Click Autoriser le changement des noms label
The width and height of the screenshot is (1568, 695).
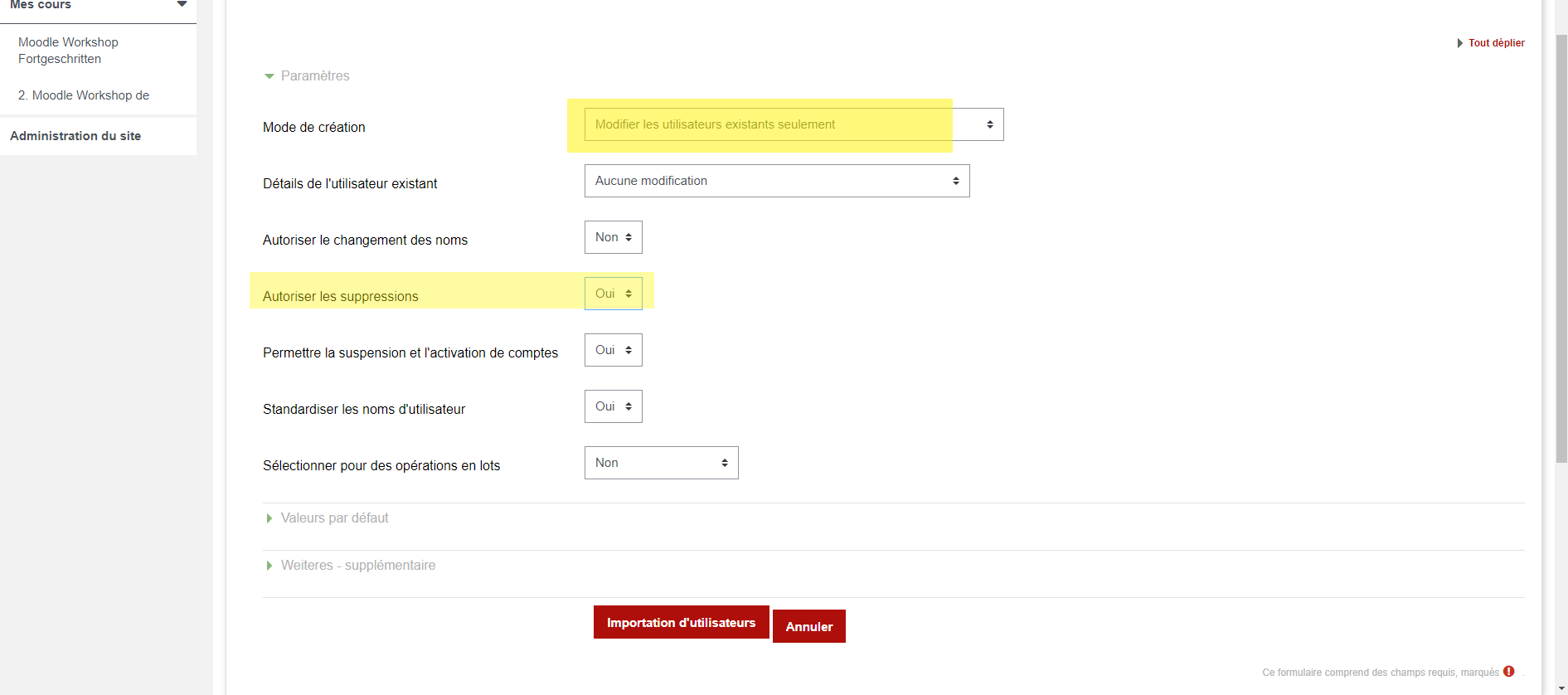(365, 240)
